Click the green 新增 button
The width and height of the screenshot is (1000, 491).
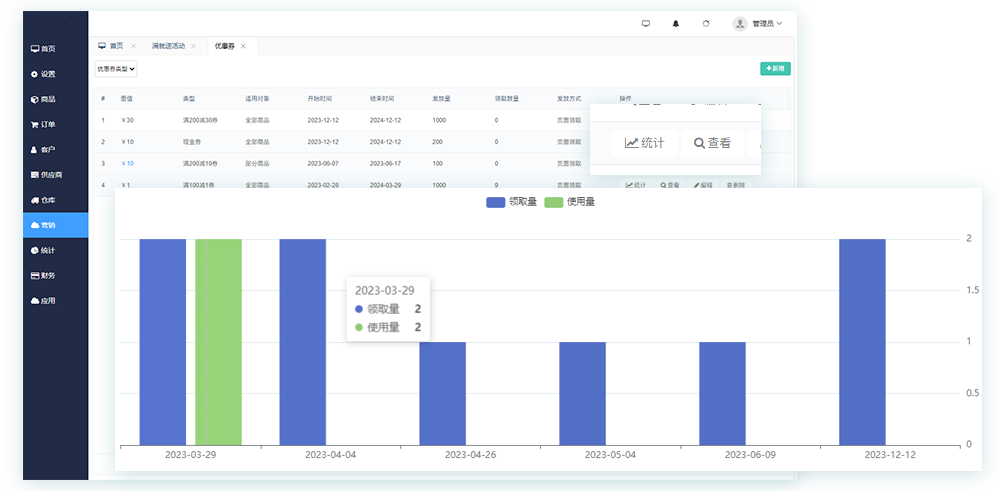pos(775,69)
